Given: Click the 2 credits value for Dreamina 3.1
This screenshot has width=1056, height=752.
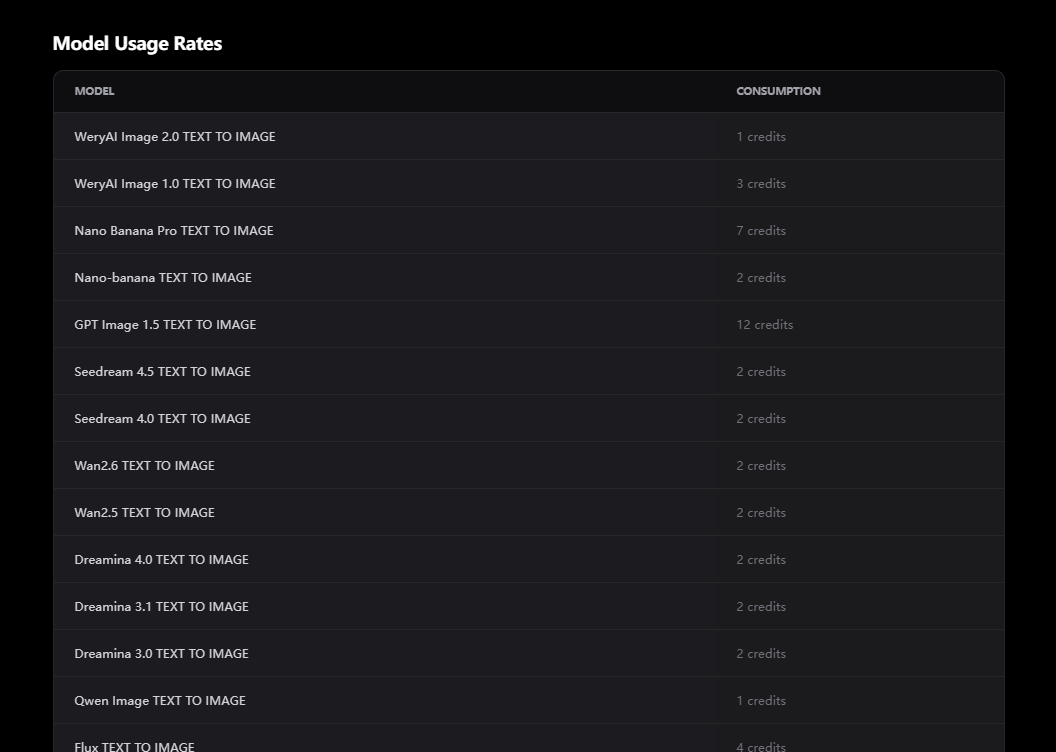Looking at the screenshot, I should (x=761, y=607).
